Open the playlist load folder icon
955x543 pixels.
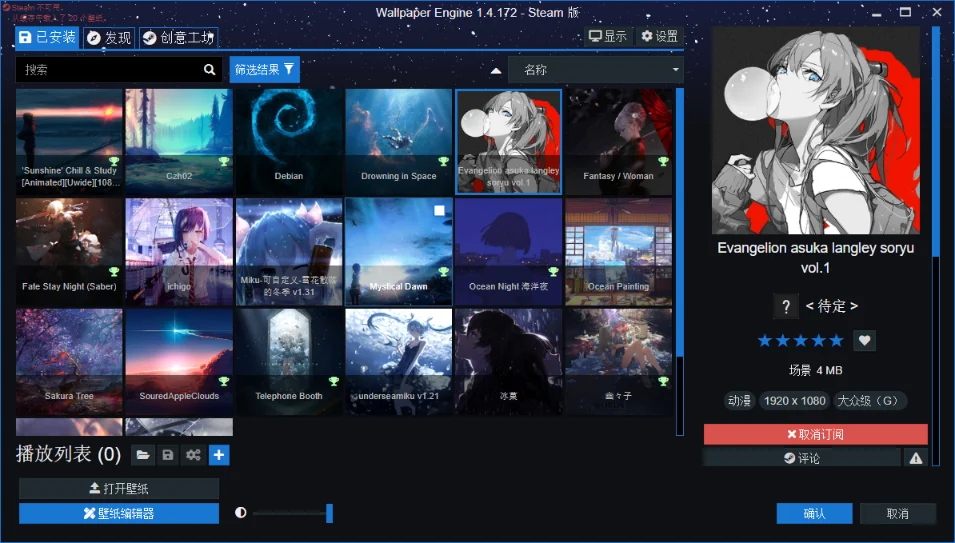[x=143, y=455]
